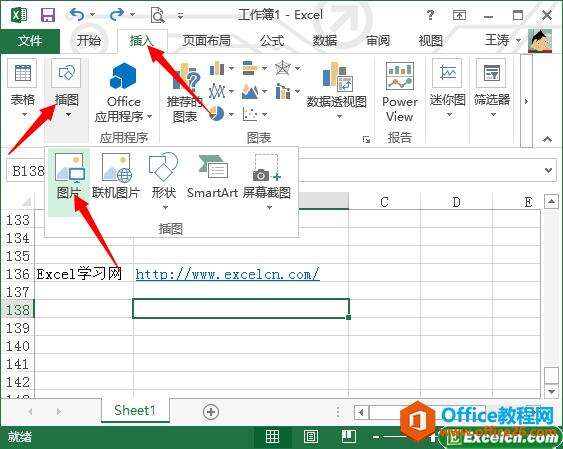Redo the last action
The height and width of the screenshot is (449, 563).
tap(117, 15)
